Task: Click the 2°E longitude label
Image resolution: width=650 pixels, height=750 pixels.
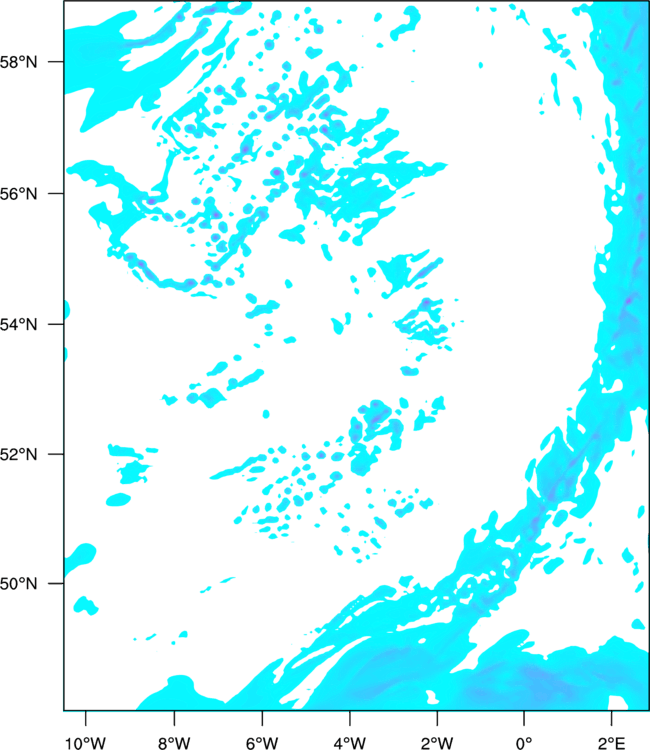Action: coord(611,743)
